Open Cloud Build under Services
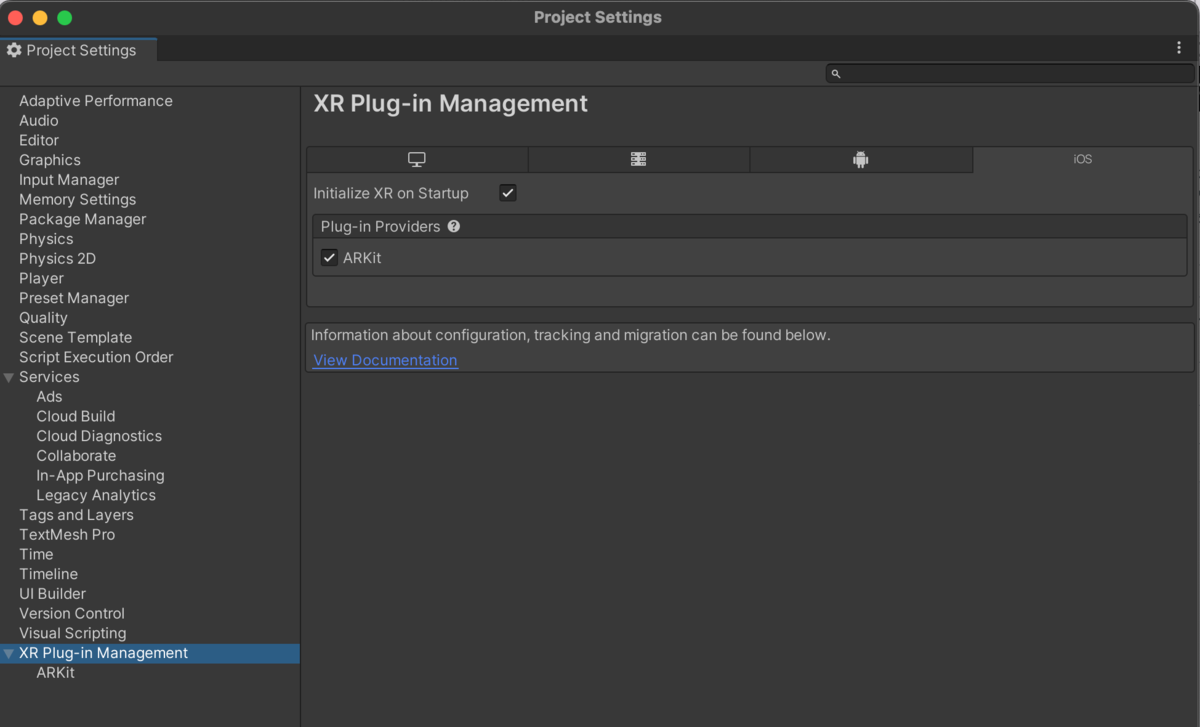1200x727 pixels. click(76, 416)
